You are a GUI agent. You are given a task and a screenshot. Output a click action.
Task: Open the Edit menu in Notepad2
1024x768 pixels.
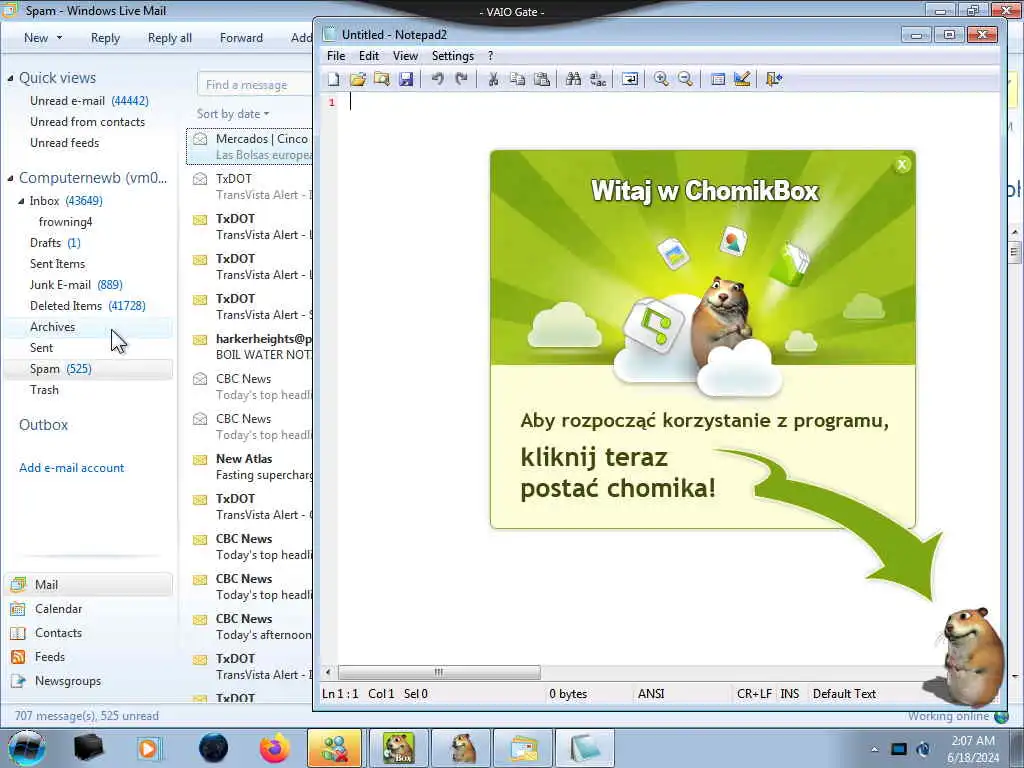coord(369,56)
